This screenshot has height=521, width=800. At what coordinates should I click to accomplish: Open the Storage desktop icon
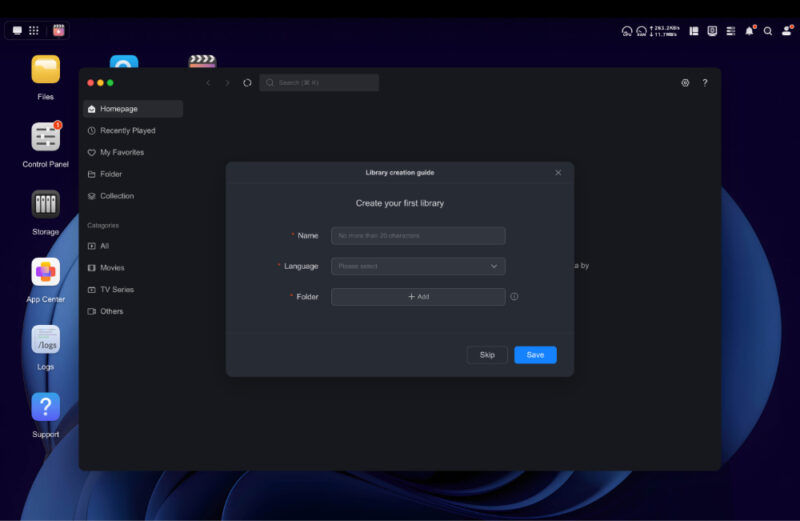(45, 205)
